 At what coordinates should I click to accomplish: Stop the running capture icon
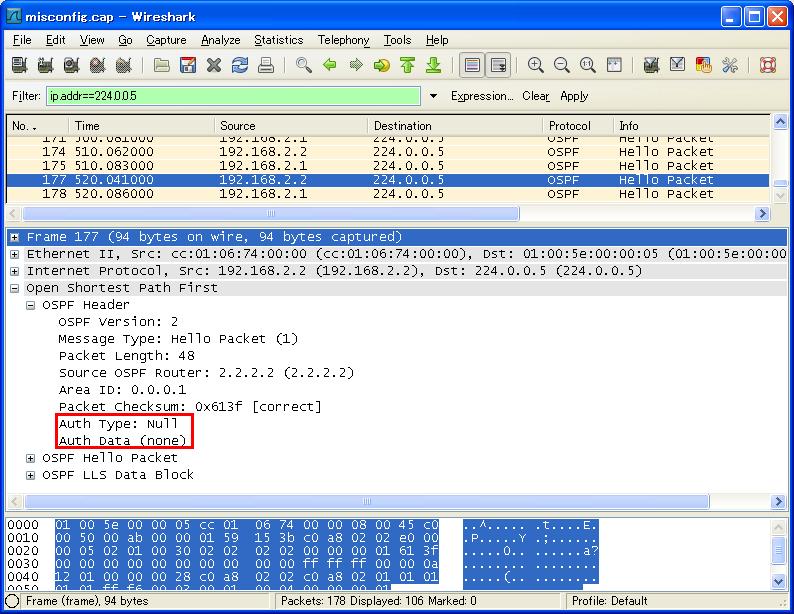click(x=98, y=65)
